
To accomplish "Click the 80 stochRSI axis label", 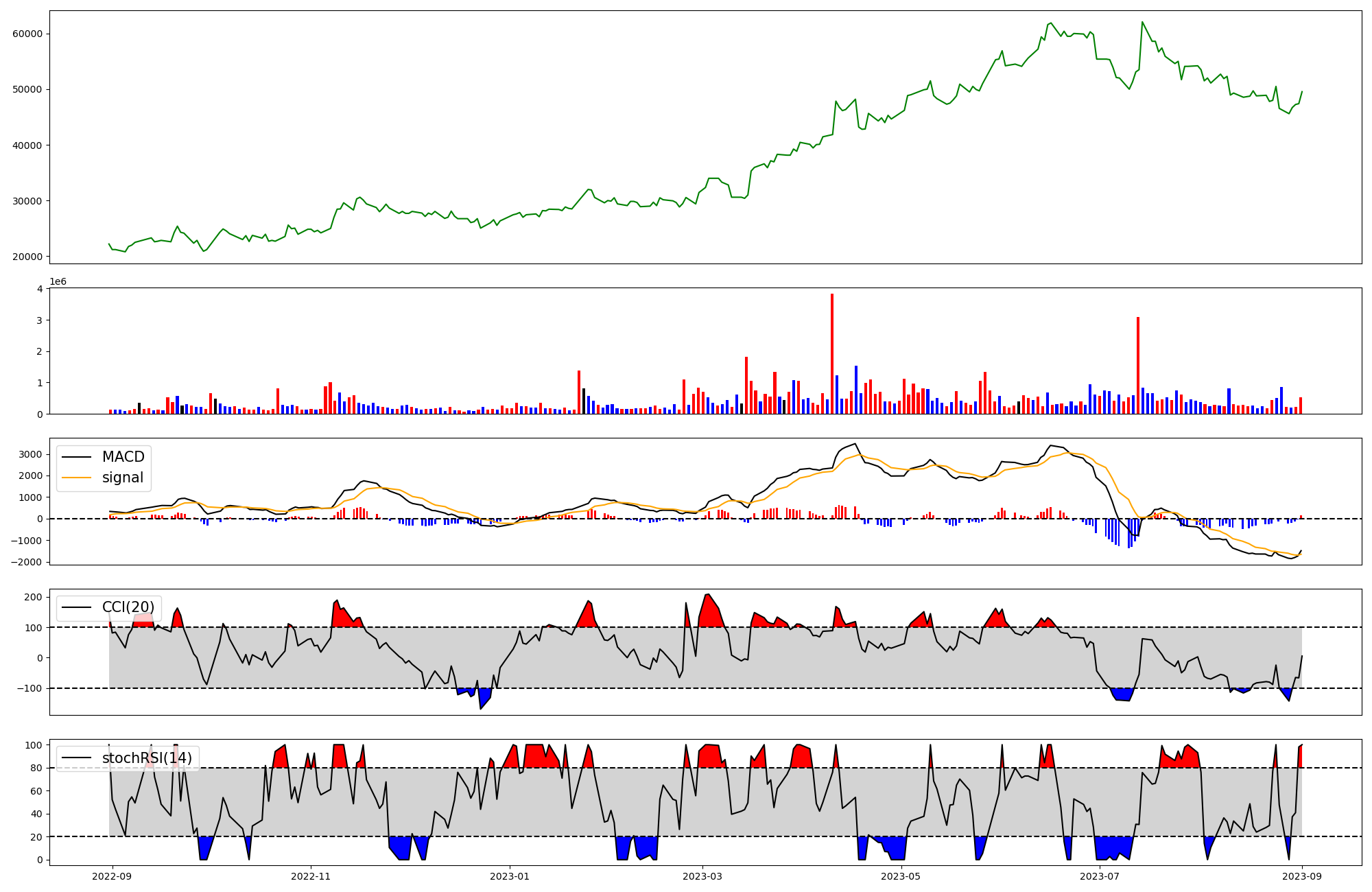I will tap(38, 768).
